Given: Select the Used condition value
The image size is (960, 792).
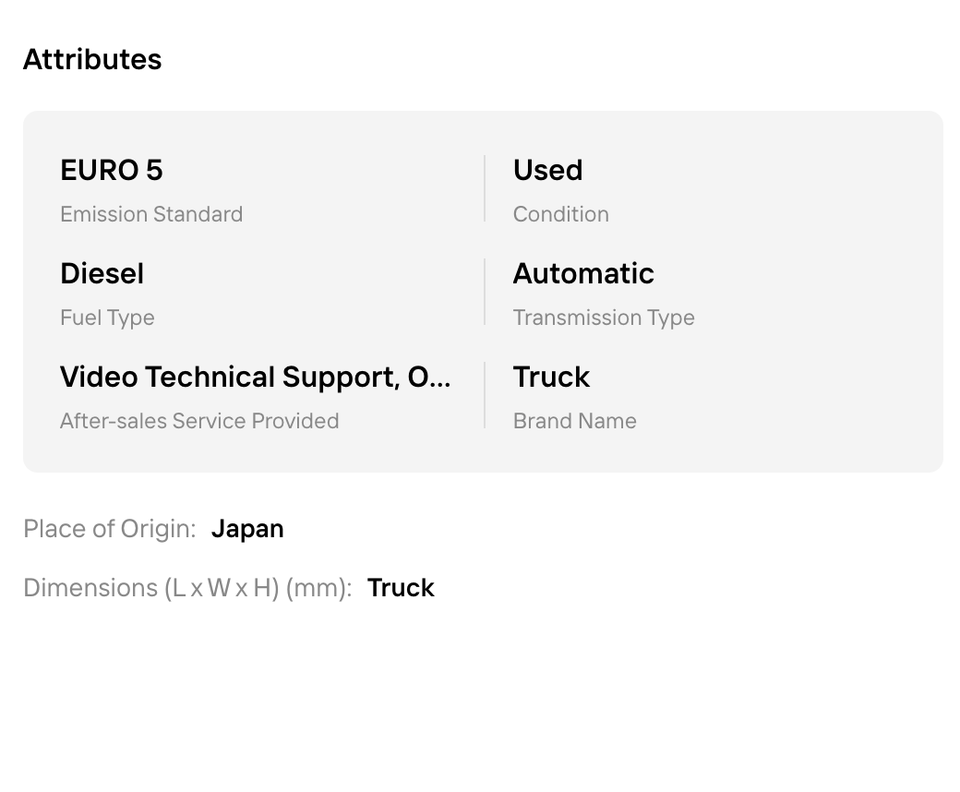Looking at the screenshot, I should coord(547,170).
